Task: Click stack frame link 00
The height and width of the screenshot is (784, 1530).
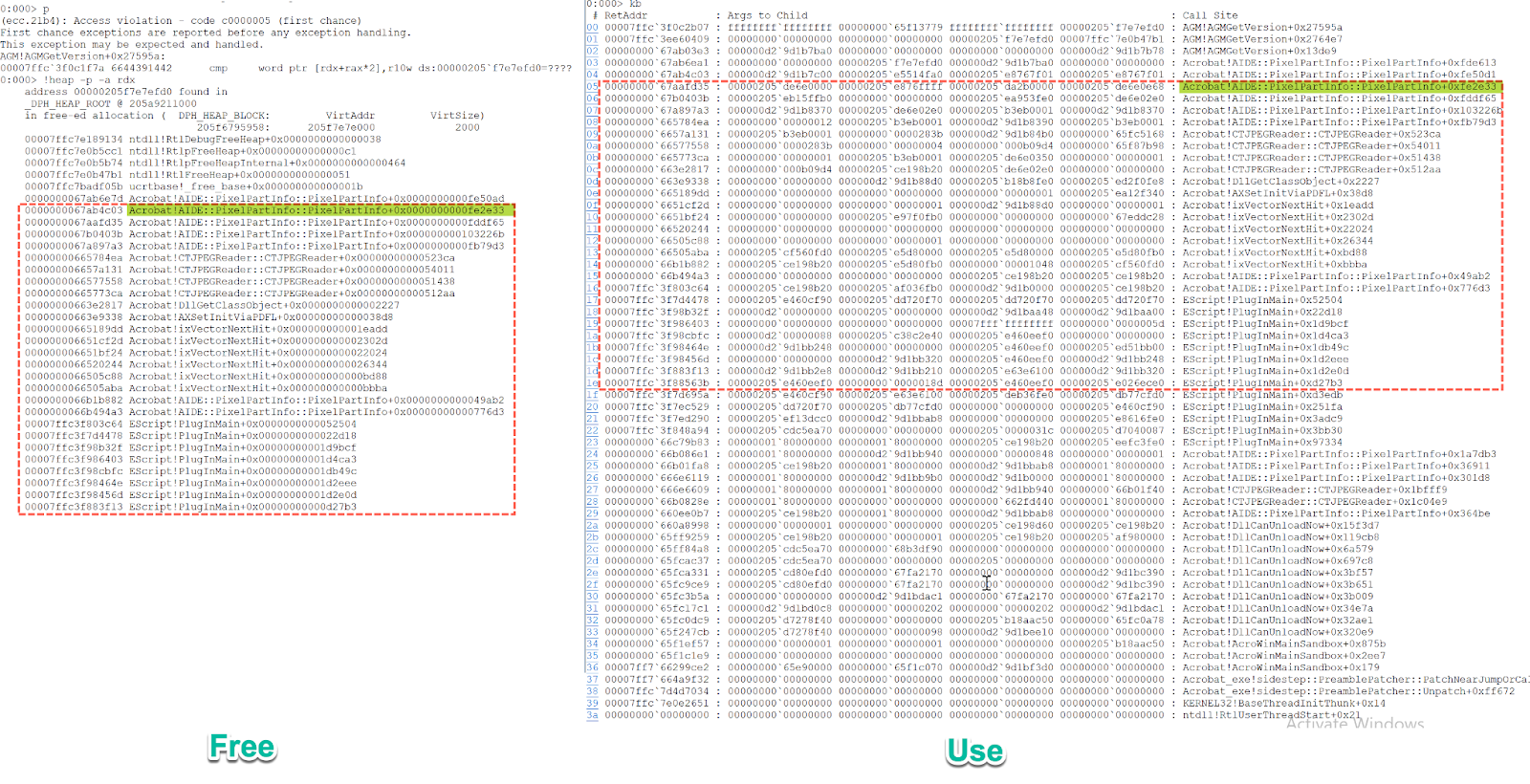Action: pyautogui.click(x=592, y=28)
